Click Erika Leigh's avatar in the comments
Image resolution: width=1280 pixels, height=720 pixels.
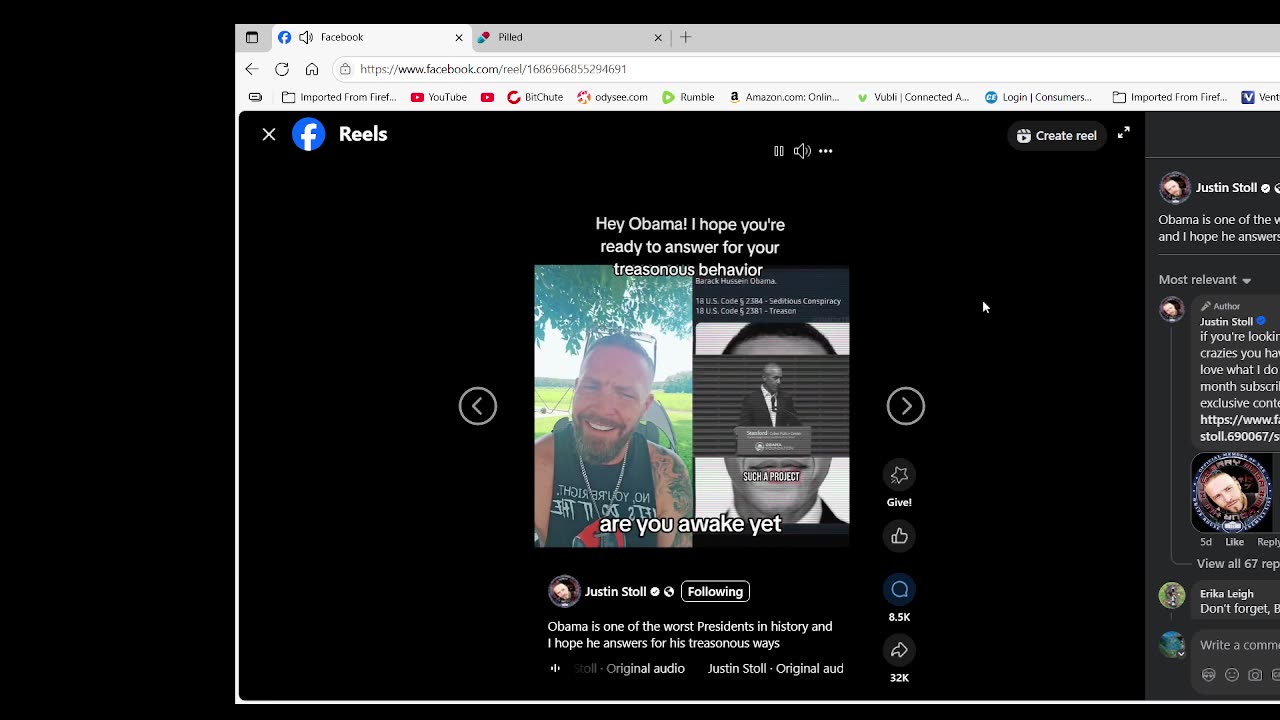tap(1172, 596)
